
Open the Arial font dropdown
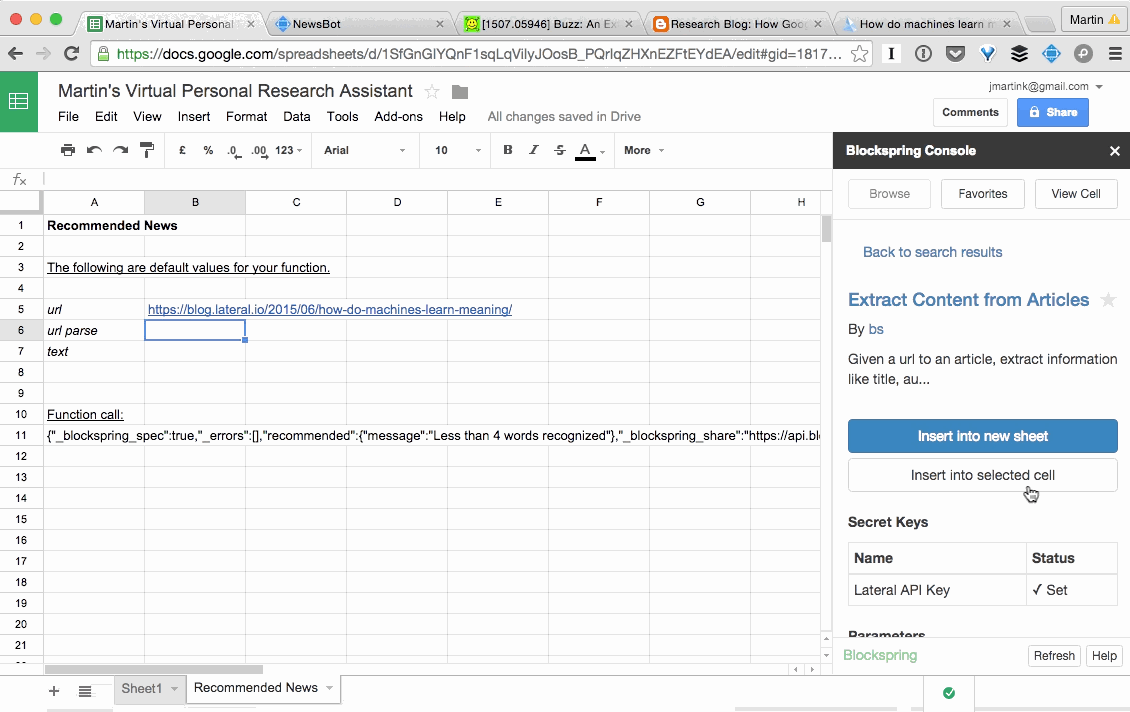364,150
